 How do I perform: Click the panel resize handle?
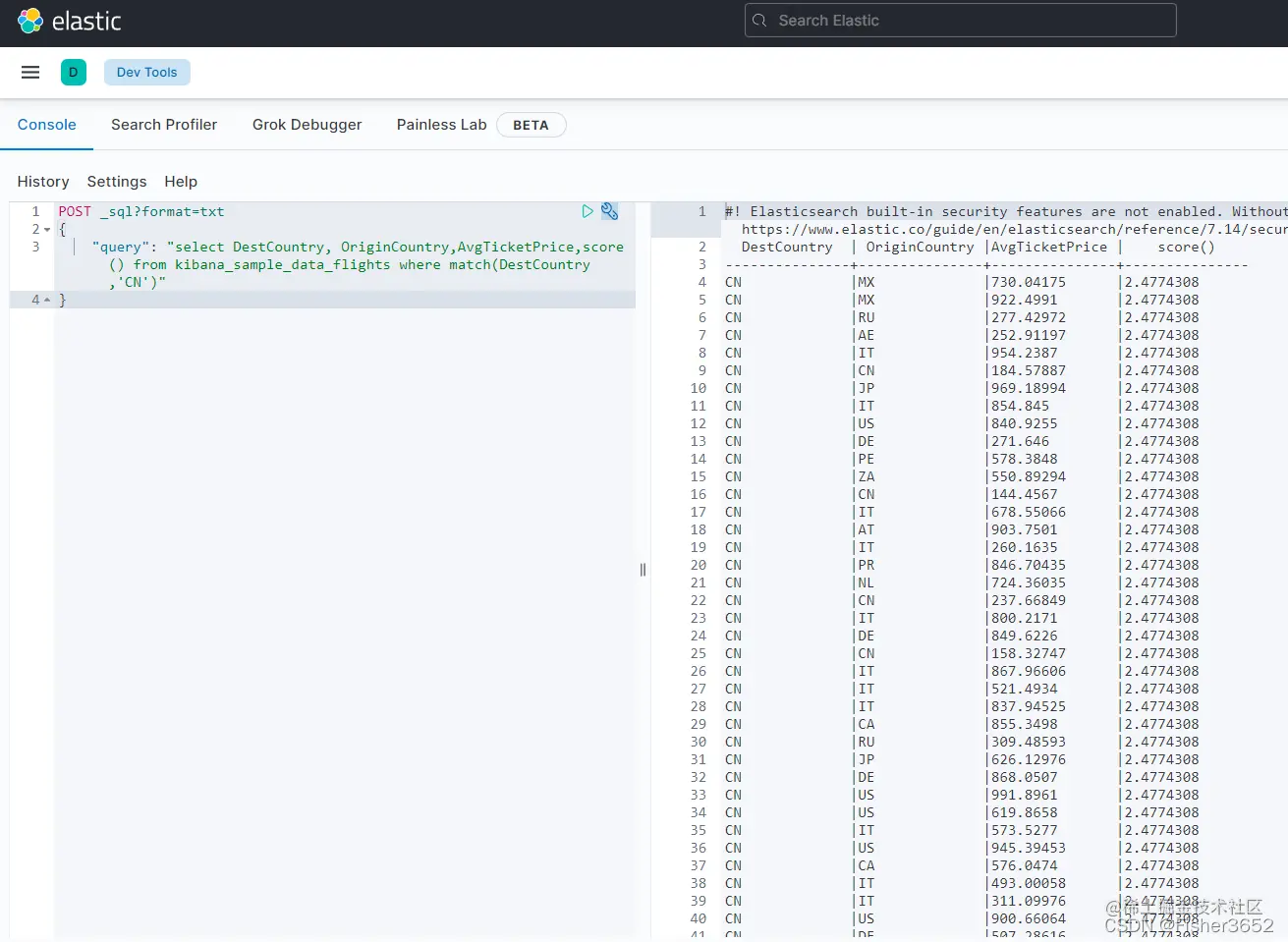(643, 570)
